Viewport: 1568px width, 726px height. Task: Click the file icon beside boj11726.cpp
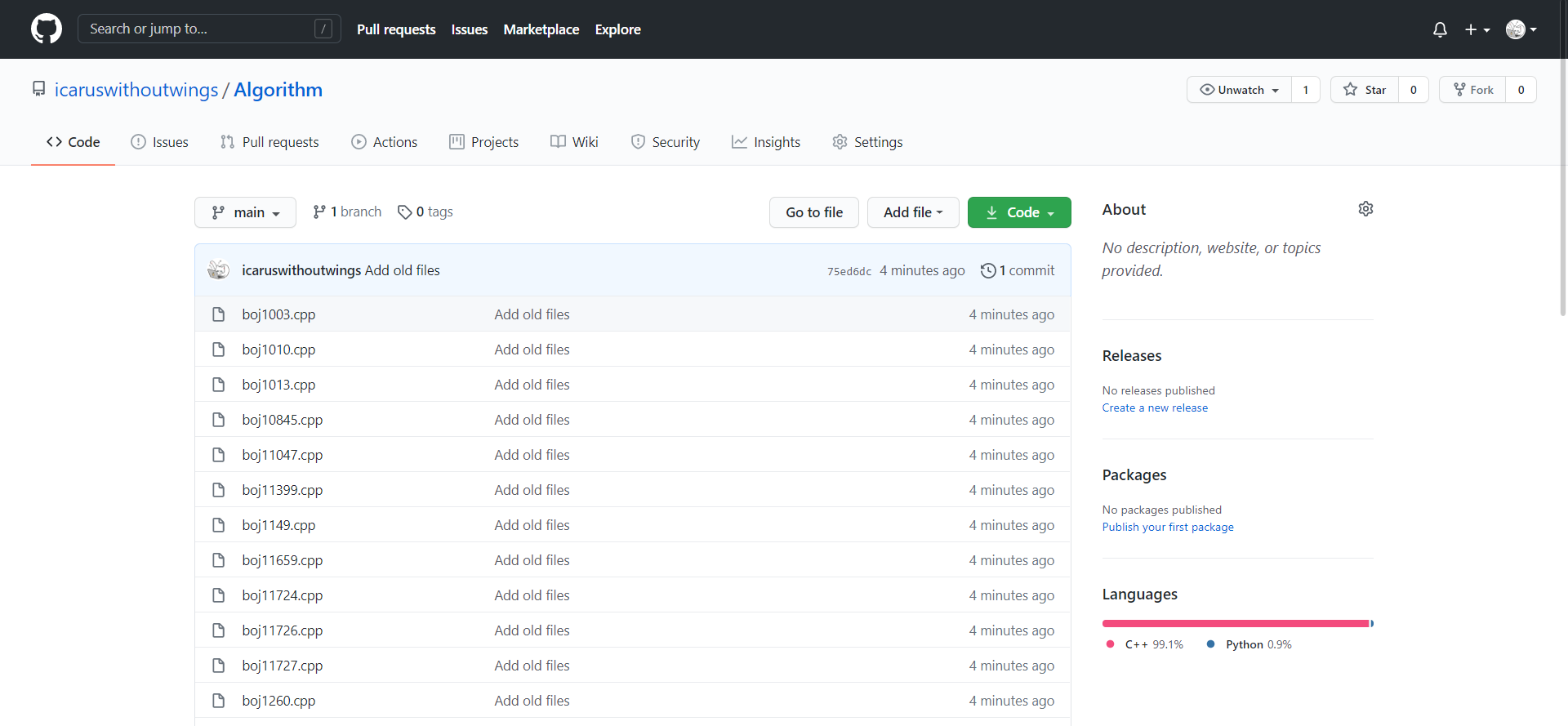pos(218,630)
